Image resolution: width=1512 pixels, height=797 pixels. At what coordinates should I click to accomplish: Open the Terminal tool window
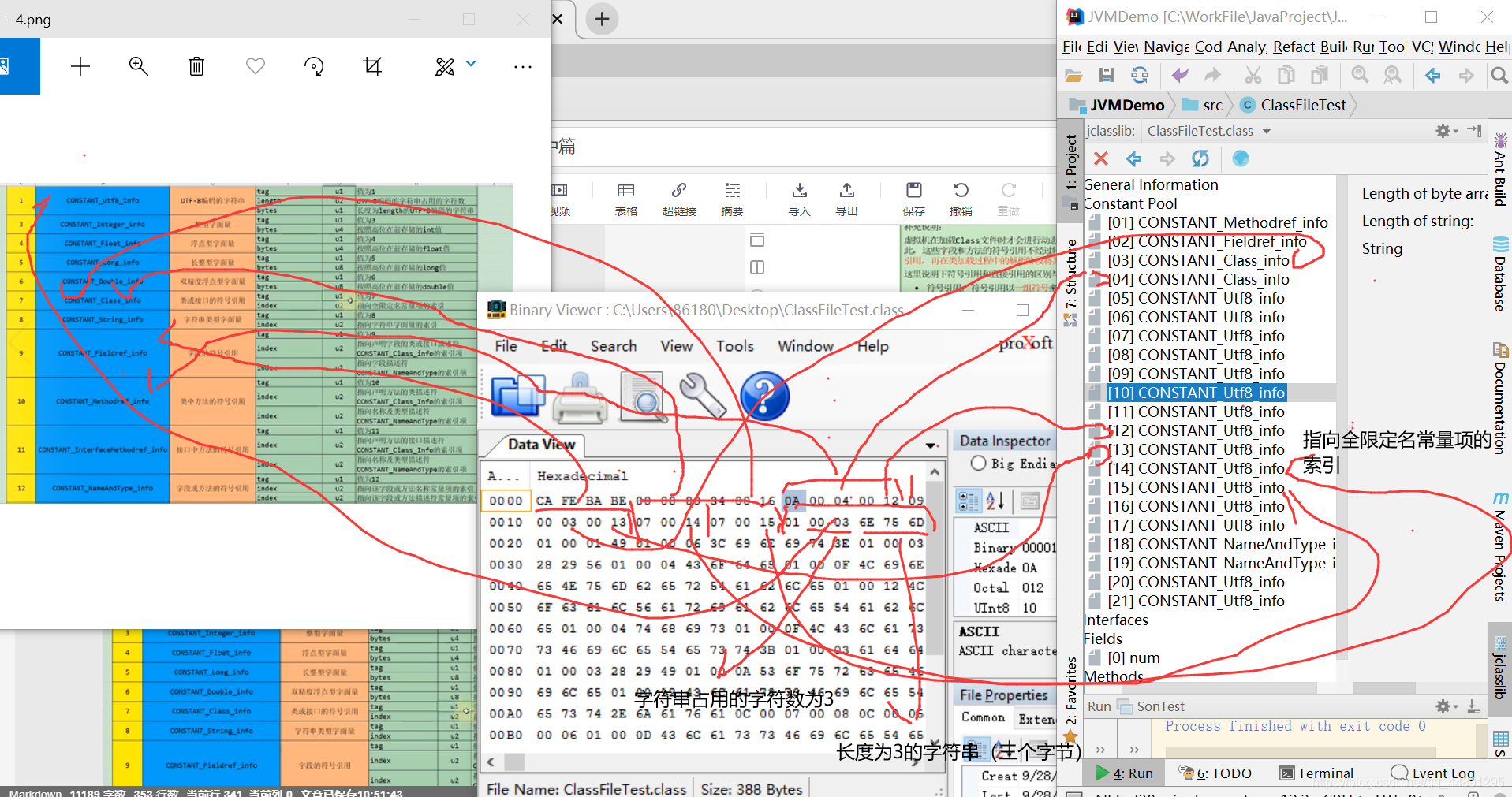1316,773
